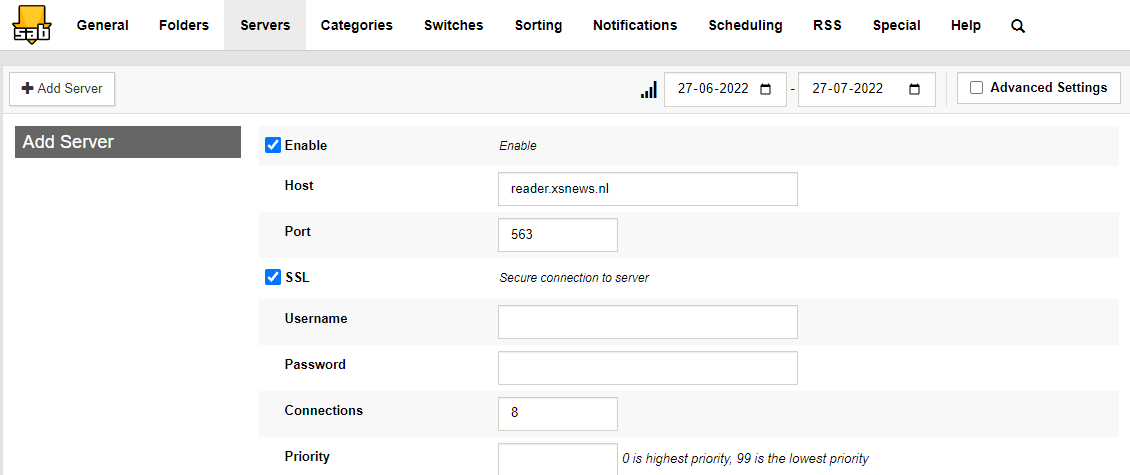Switch to the Folders tab
This screenshot has width=1130, height=475.
click(184, 25)
